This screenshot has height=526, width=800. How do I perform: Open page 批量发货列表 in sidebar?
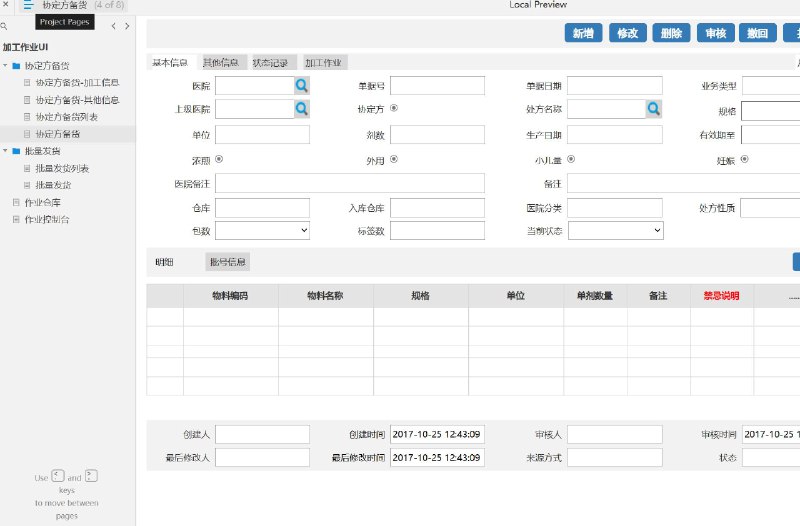[x=62, y=168]
